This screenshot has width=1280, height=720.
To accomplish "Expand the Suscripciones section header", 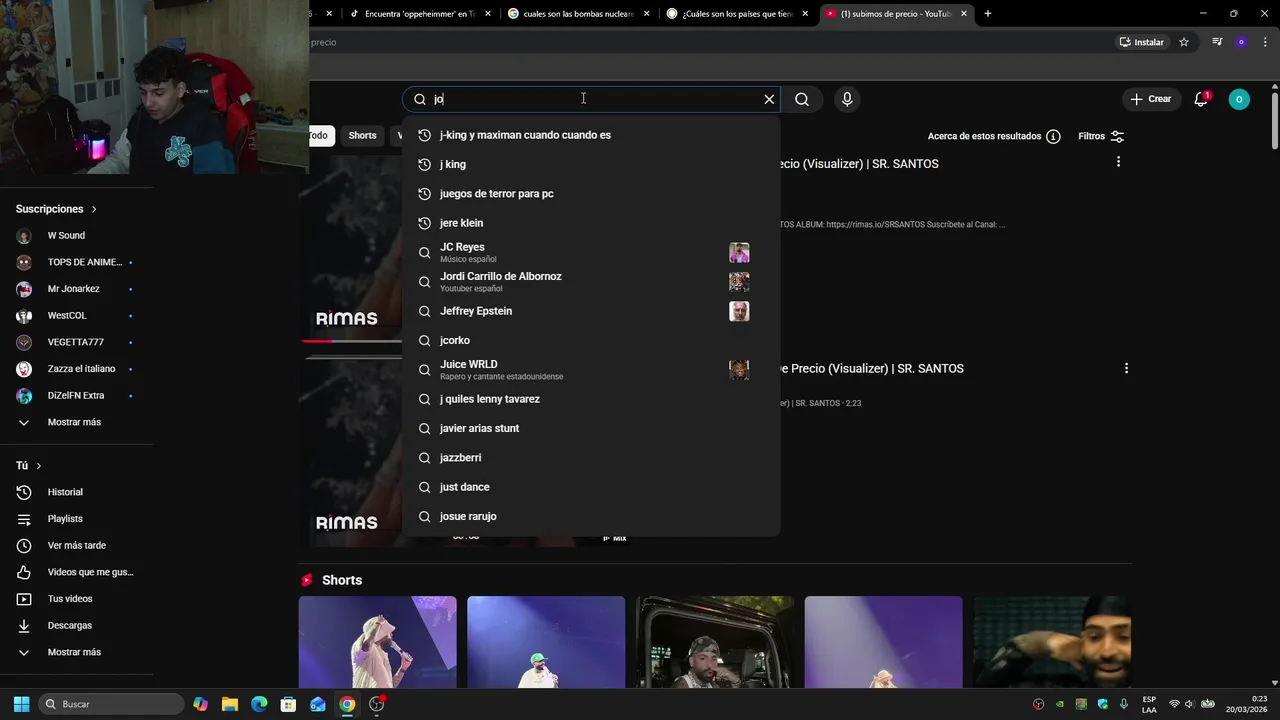I will point(56,209).
